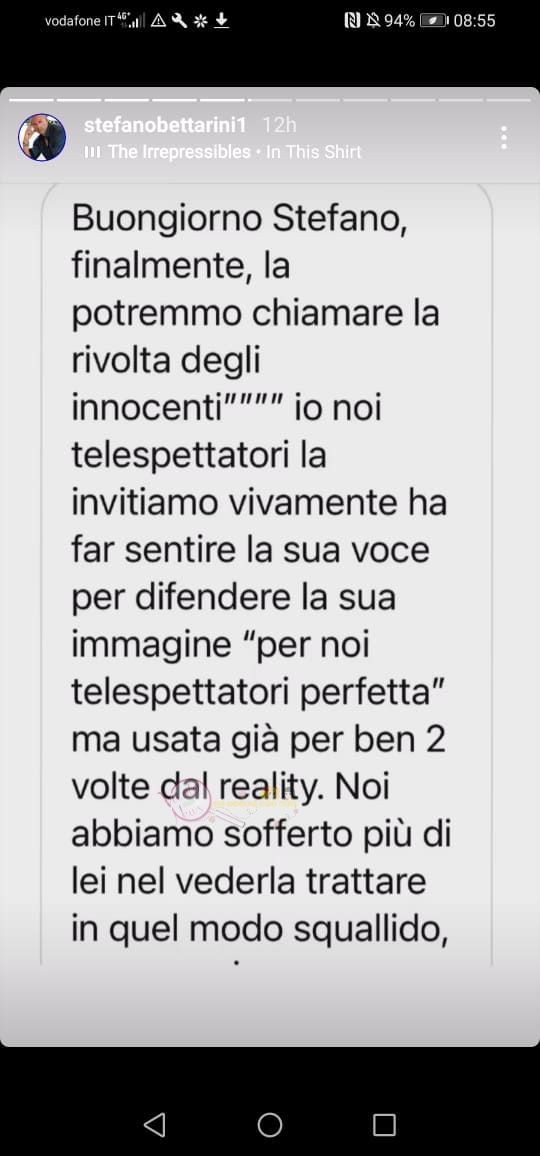Viewport: 540px width, 1156px height.
Task: Tap the muted bell notification icon
Action: 373,21
